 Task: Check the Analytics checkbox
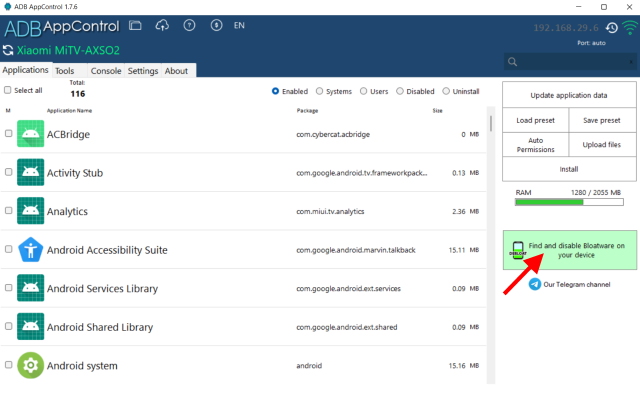click(8, 211)
